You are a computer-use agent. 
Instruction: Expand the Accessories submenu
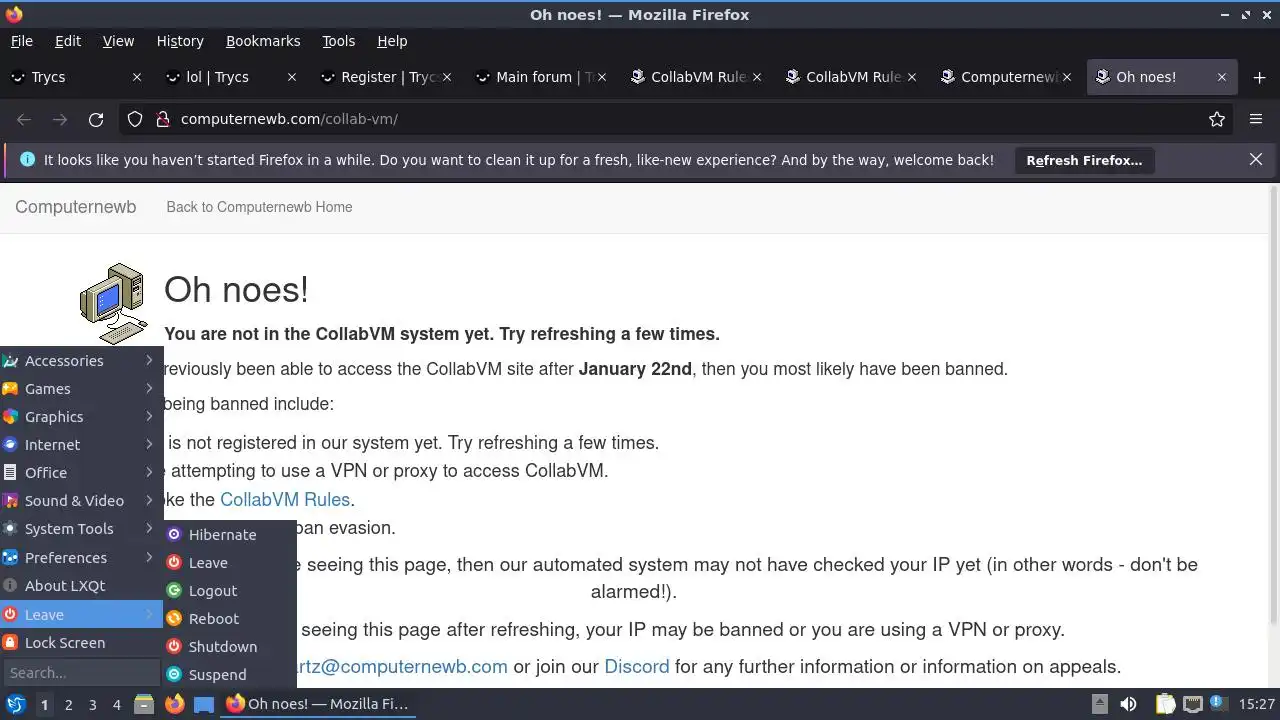81,361
